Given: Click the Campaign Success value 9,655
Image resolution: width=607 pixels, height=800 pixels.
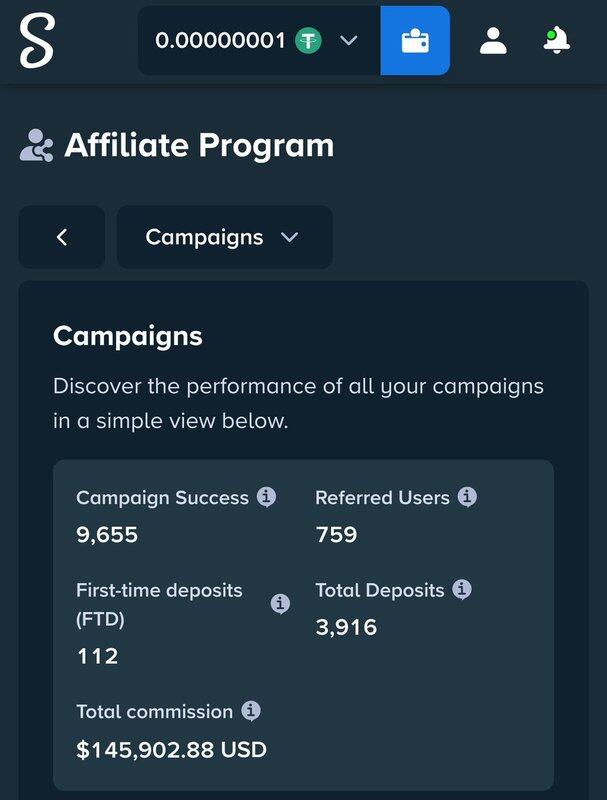Looking at the screenshot, I should [x=107, y=534].
